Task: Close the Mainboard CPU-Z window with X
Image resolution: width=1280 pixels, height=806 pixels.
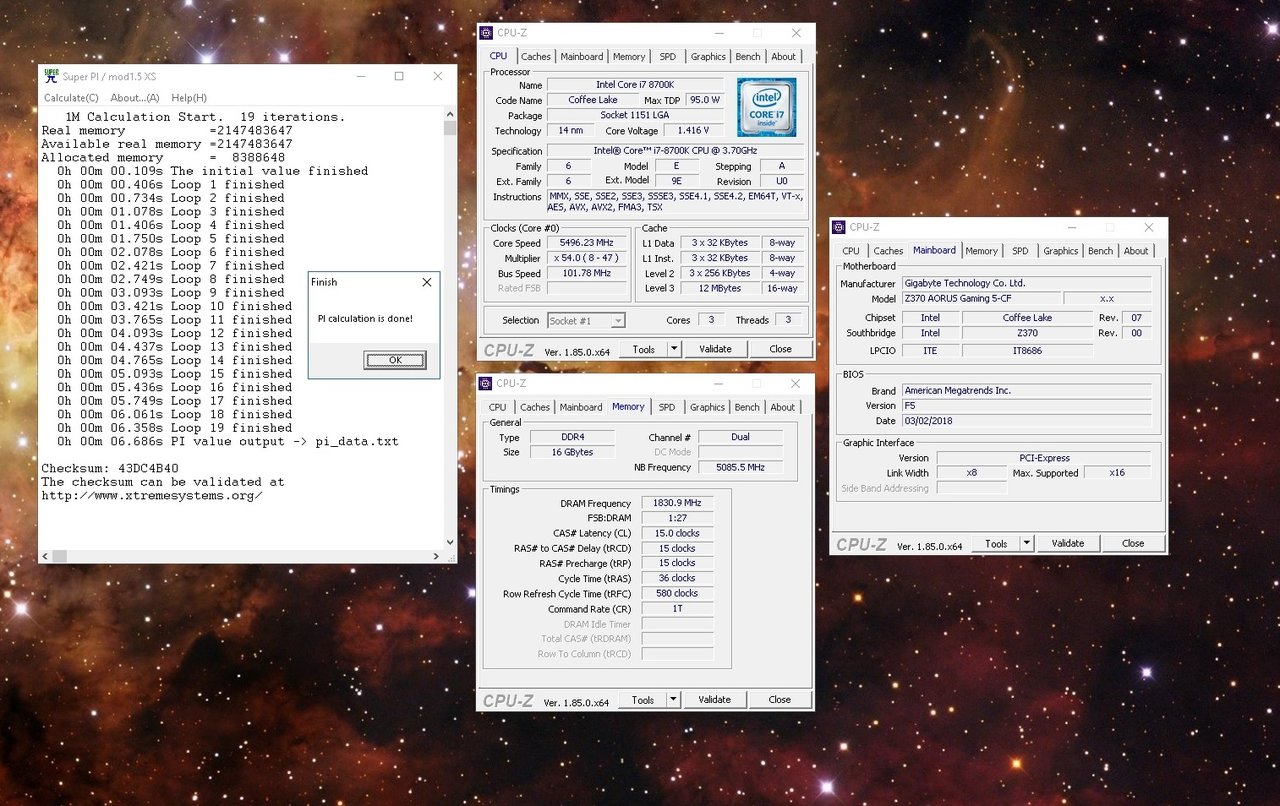Action: pos(1149,227)
